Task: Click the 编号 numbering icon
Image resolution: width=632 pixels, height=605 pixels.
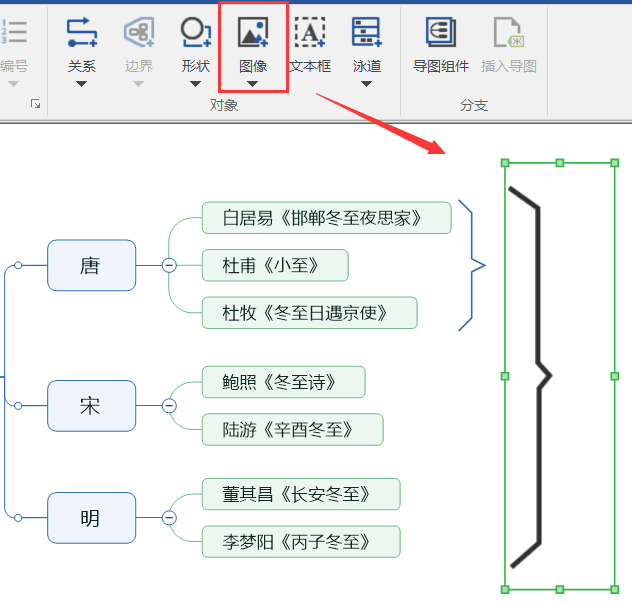Action: [x=14, y=33]
